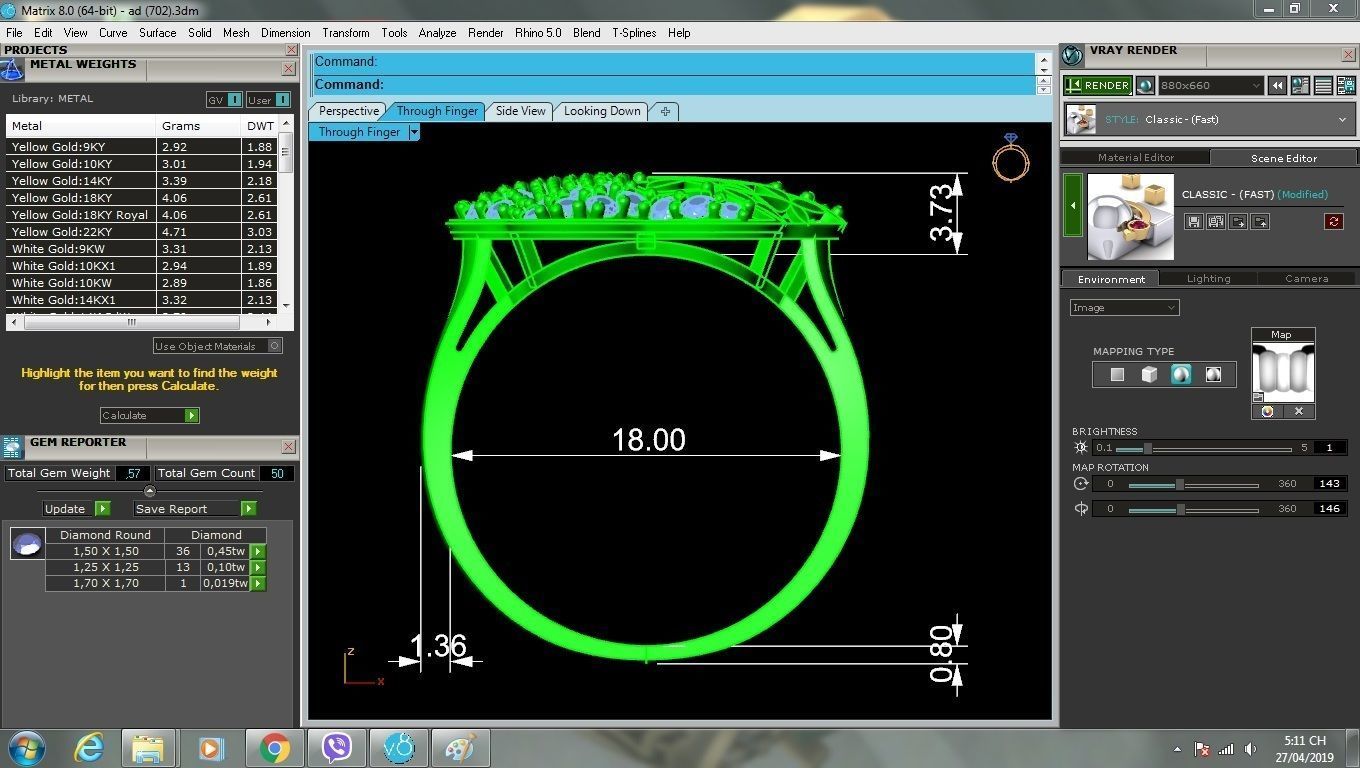Toggle the User library switch

tap(268, 100)
